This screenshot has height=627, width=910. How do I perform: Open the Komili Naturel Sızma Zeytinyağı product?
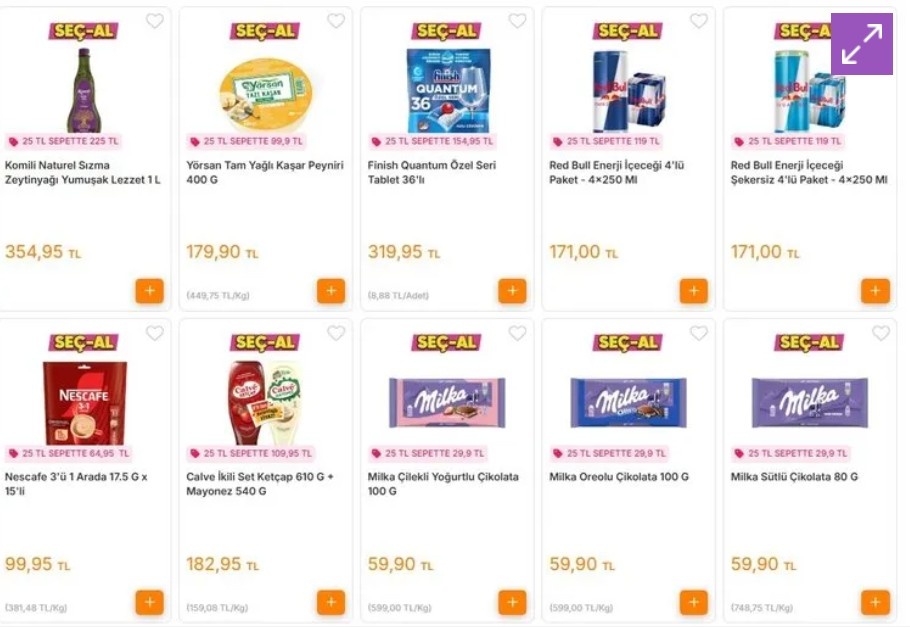[83, 174]
